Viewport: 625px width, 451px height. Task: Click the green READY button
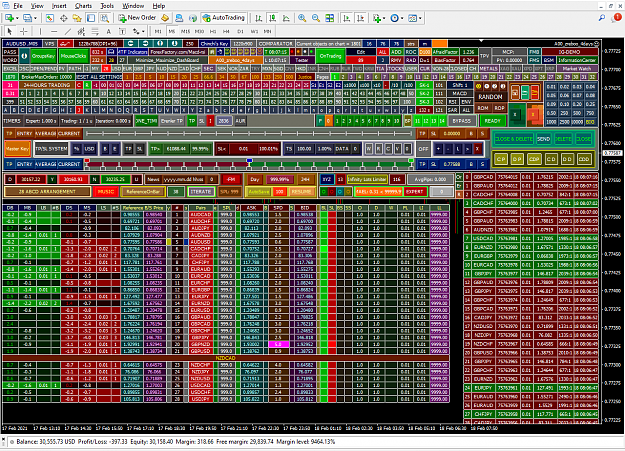[x=492, y=121]
